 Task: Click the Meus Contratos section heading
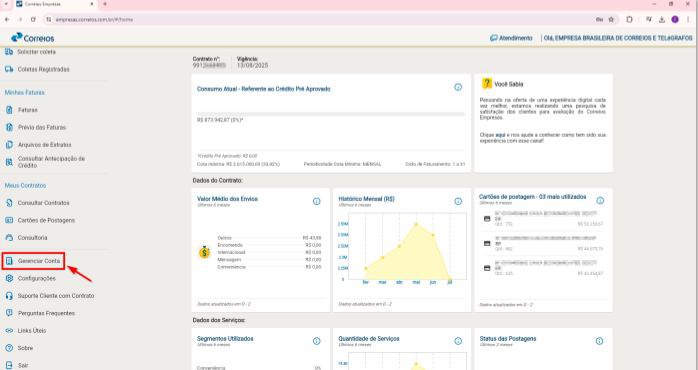click(x=25, y=186)
